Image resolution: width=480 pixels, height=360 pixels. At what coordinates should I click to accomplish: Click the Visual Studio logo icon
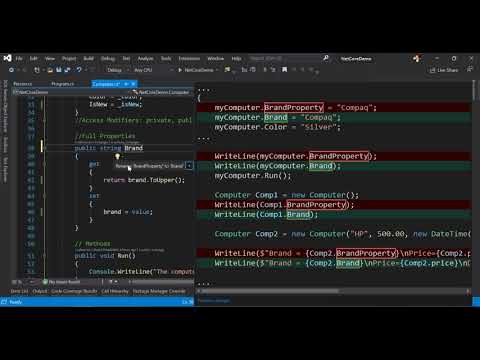(7, 58)
